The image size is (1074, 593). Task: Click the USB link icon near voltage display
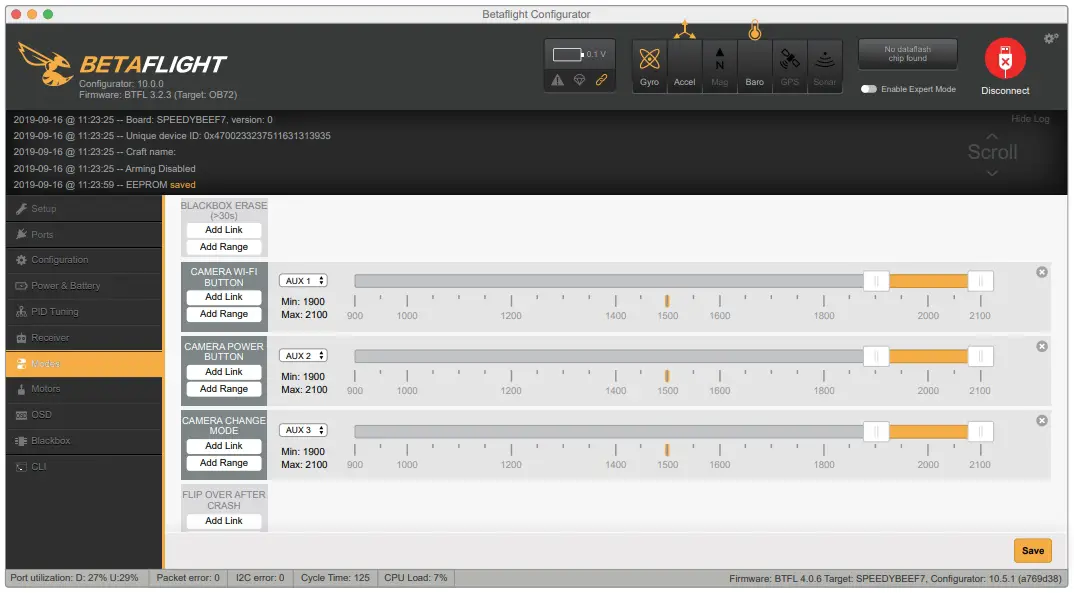tap(601, 79)
